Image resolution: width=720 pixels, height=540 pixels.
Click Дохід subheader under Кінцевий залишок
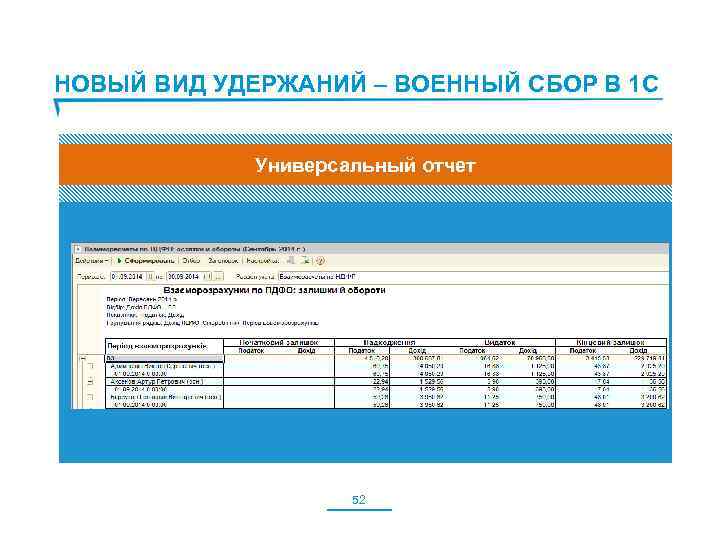(638, 350)
